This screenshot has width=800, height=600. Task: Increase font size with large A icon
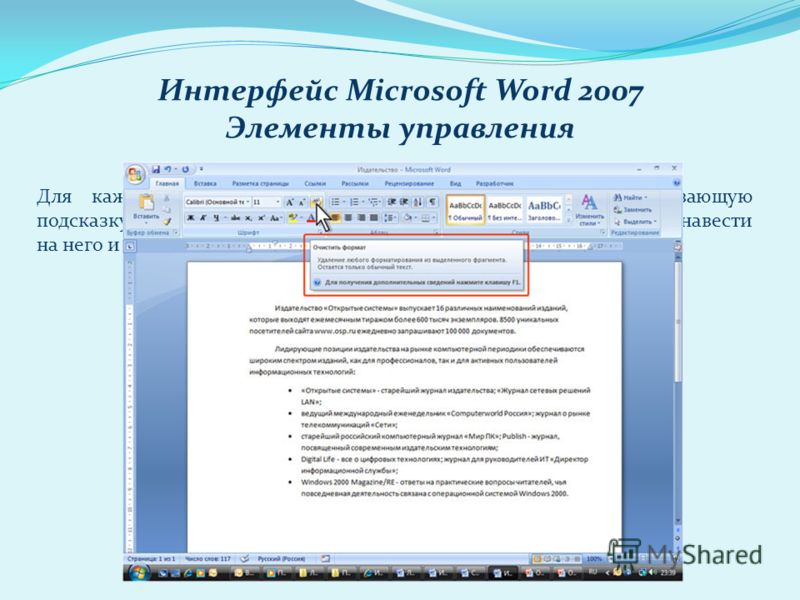pyautogui.click(x=290, y=202)
